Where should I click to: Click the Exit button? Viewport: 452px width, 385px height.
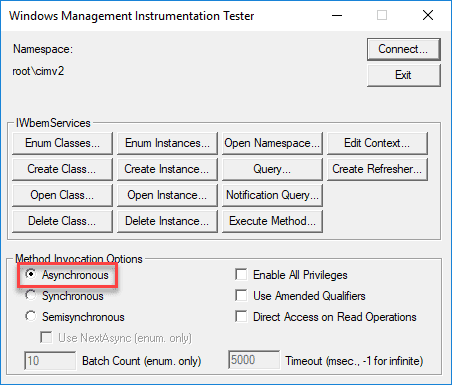(x=404, y=75)
